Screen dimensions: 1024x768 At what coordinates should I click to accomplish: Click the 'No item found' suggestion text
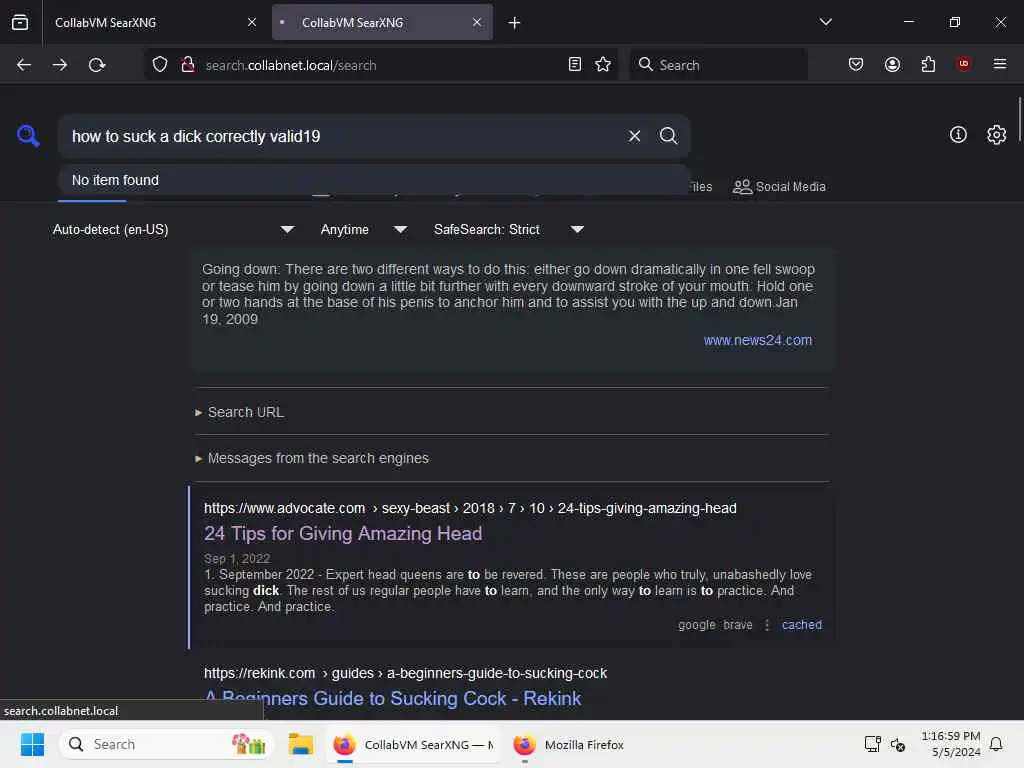click(115, 180)
